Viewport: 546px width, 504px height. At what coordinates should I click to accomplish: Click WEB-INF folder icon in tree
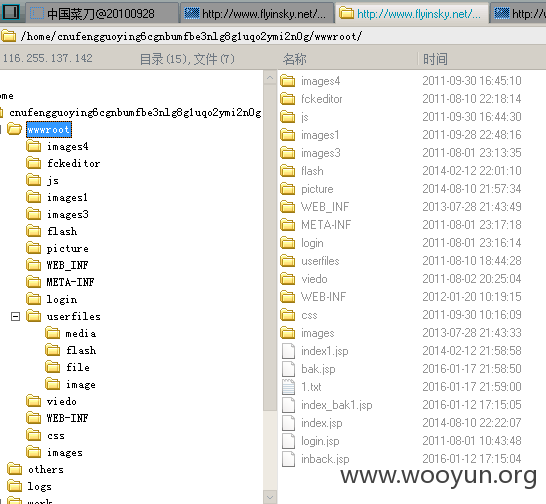point(33,418)
